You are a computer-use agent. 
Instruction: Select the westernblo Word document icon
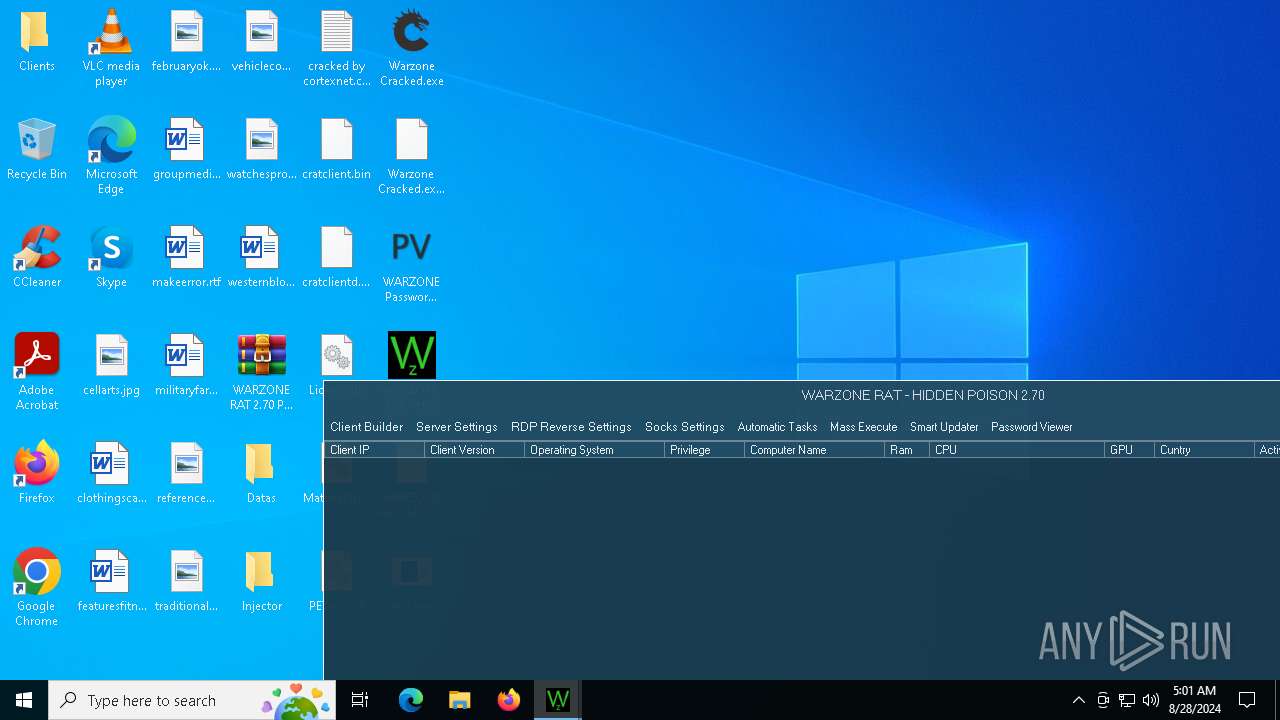click(261, 248)
